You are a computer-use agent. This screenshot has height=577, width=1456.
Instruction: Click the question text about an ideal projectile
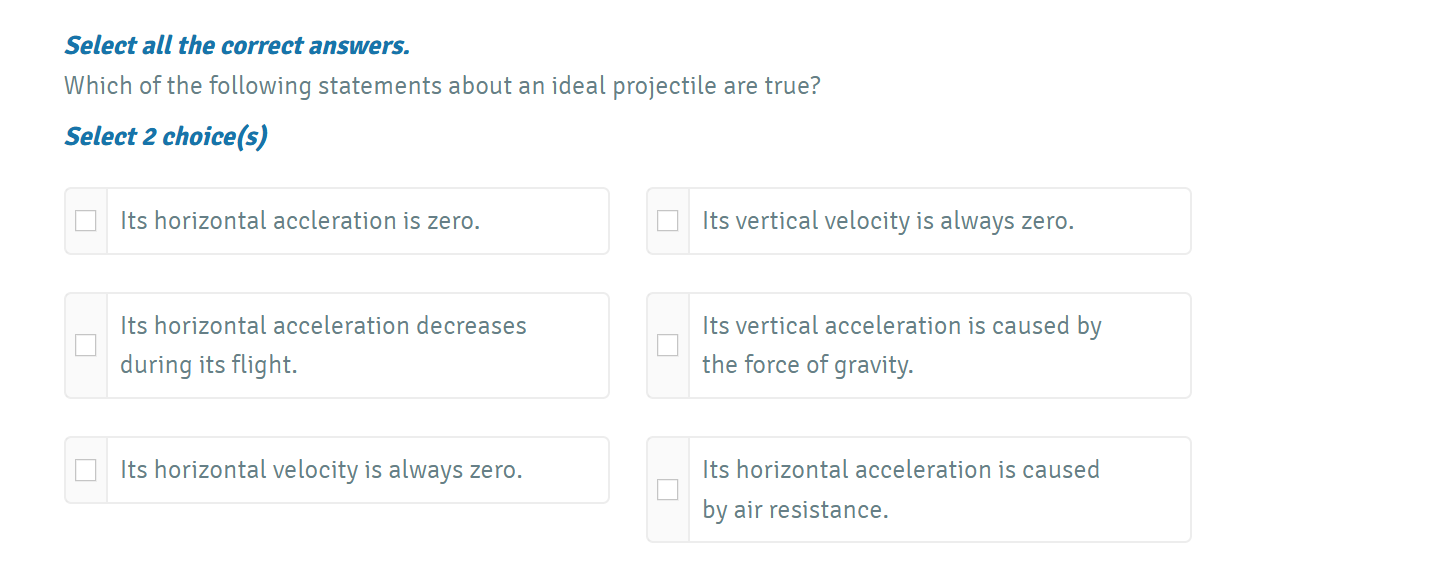point(442,86)
